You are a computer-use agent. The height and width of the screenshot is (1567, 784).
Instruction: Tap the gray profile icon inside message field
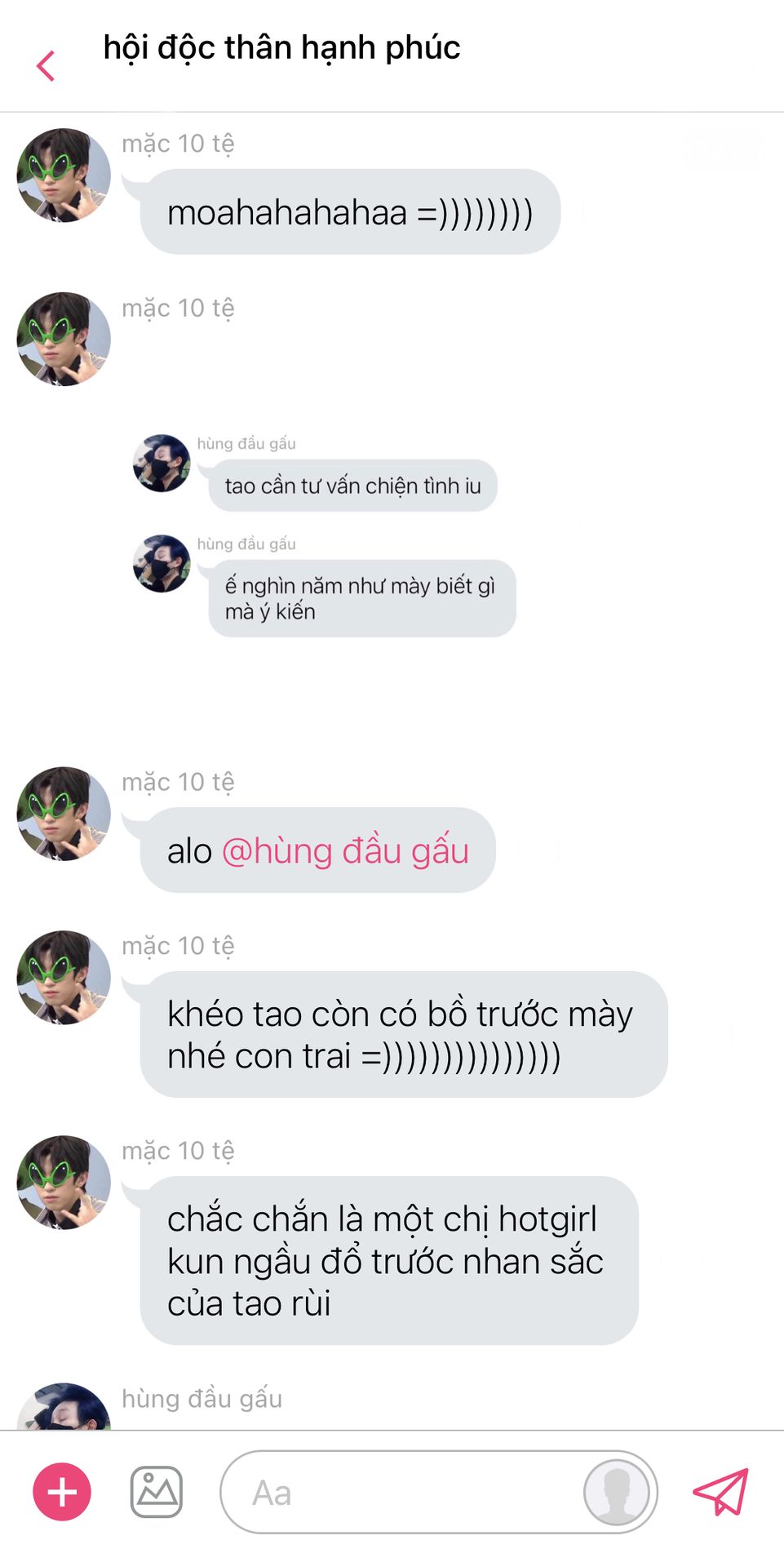coord(618,1492)
